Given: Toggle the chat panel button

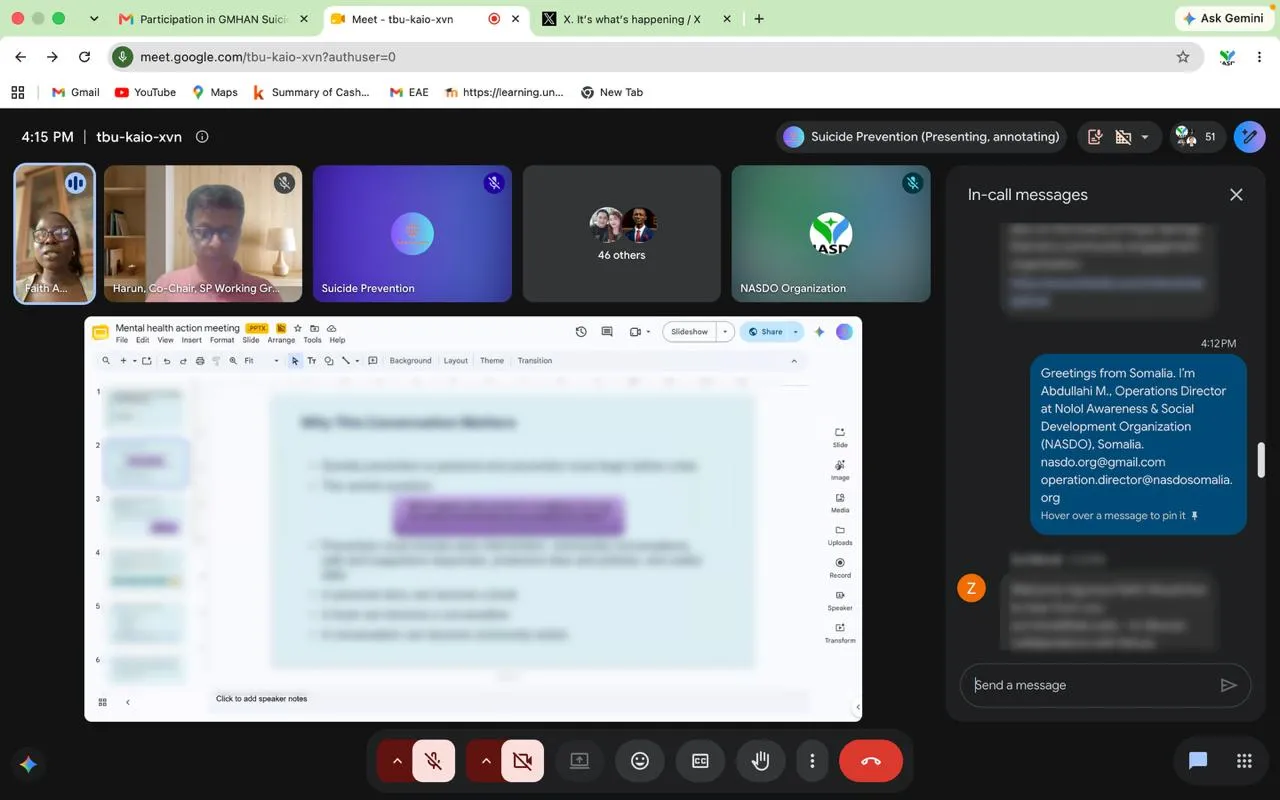Looking at the screenshot, I should [1198, 761].
